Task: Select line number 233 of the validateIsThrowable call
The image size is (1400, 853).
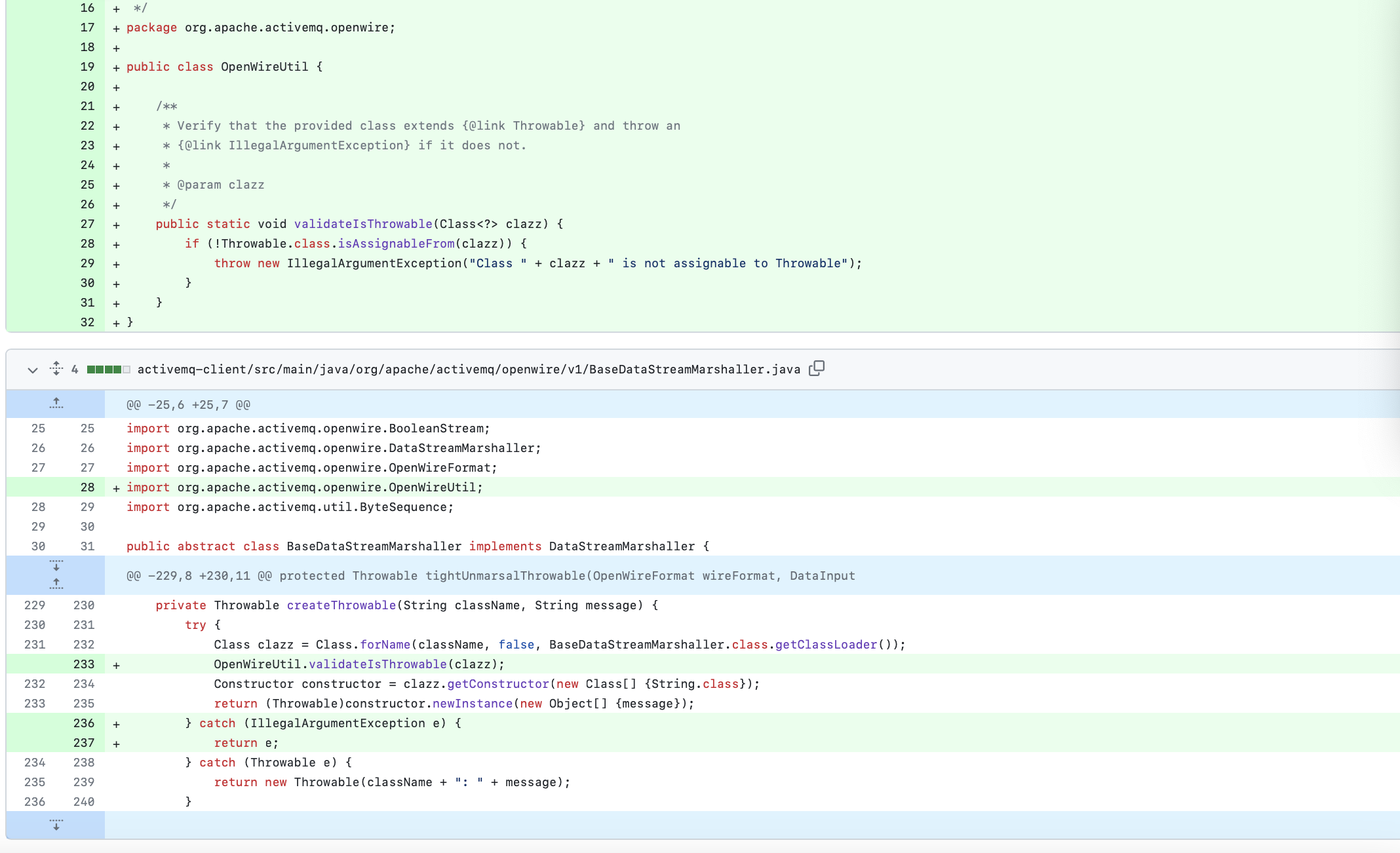Action: click(84, 664)
